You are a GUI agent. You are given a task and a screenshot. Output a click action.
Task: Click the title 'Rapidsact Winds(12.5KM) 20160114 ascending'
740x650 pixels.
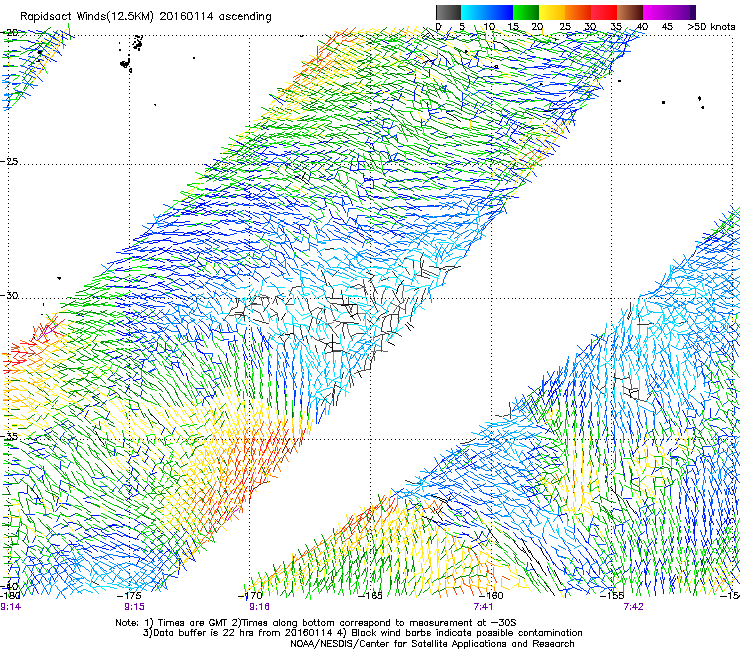point(146,17)
